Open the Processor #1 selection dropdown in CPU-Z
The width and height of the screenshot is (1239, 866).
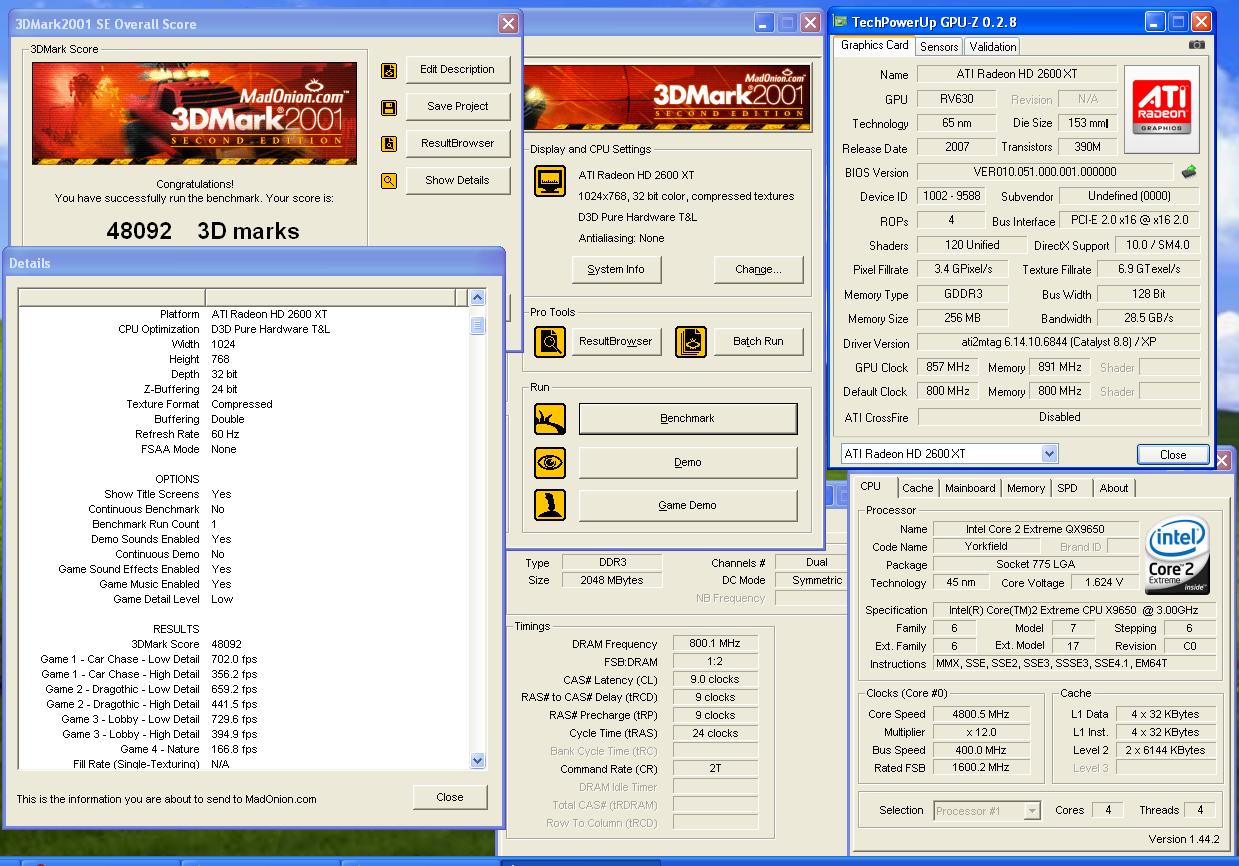[x=1032, y=811]
